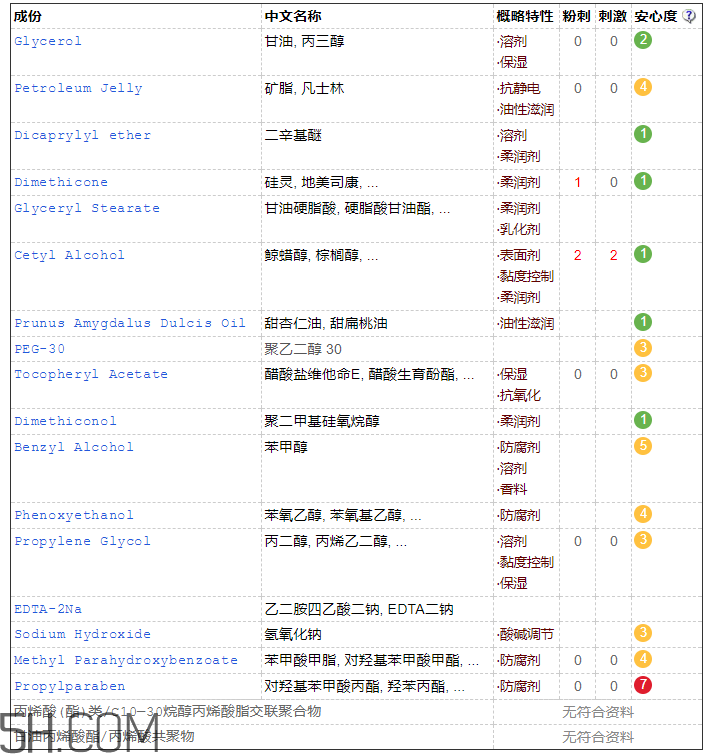The height and width of the screenshot is (754, 708).
Task: Click the green badge in Dimethiconol row
Action: pyautogui.click(x=643, y=420)
